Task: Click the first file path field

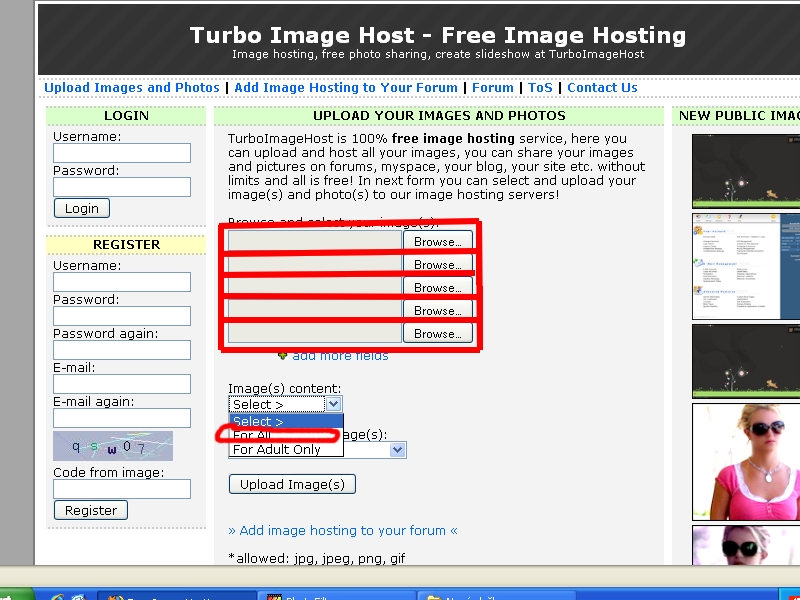Action: click(315, 241)
